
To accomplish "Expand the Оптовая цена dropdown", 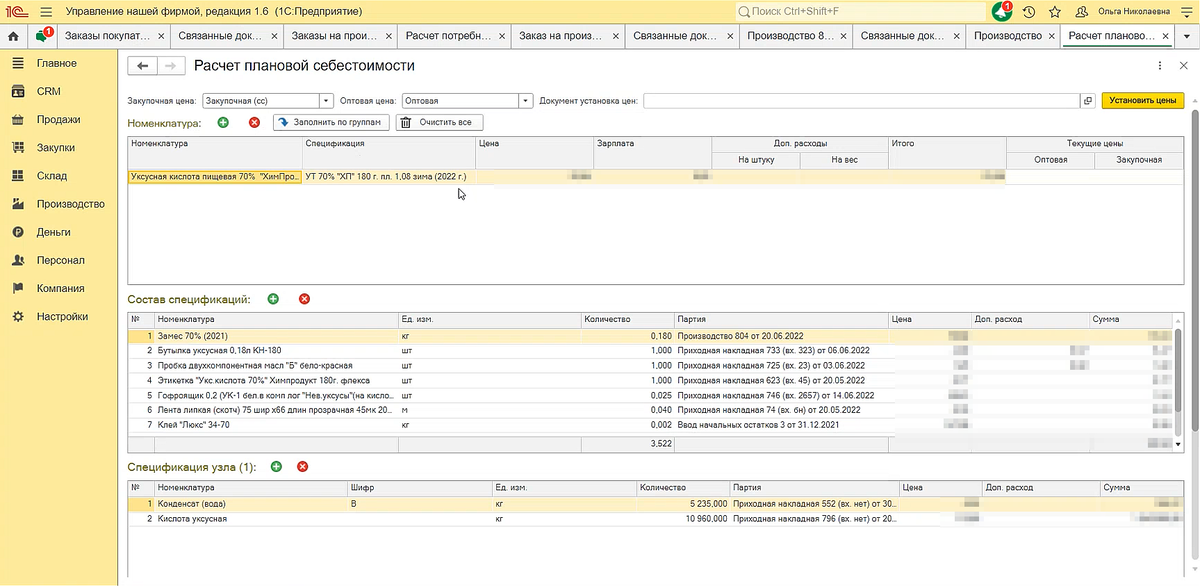I will 525,100.
